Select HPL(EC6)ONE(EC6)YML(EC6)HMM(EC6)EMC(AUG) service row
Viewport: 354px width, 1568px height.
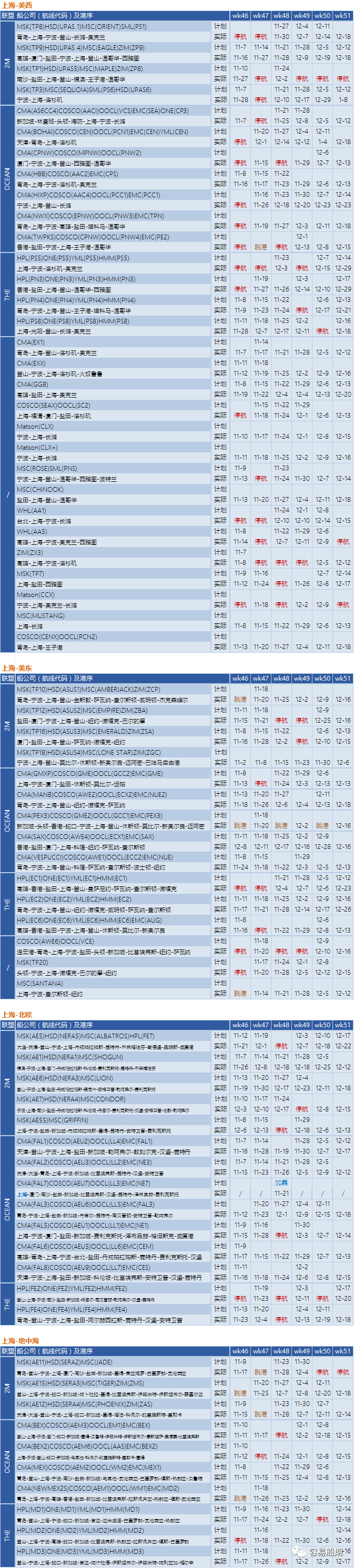coord(184,920)
